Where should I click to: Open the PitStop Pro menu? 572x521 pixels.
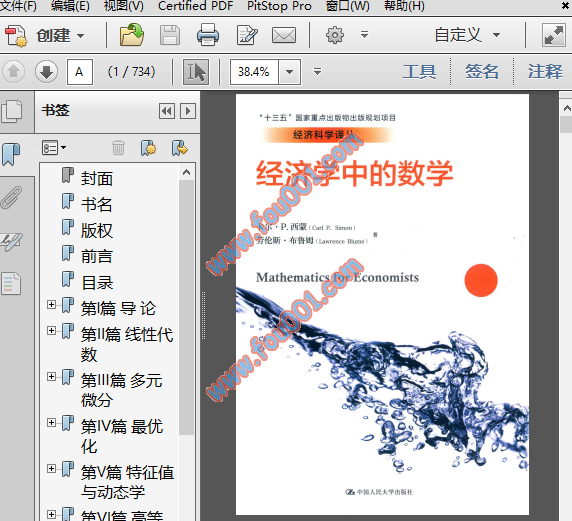point(279,6)
